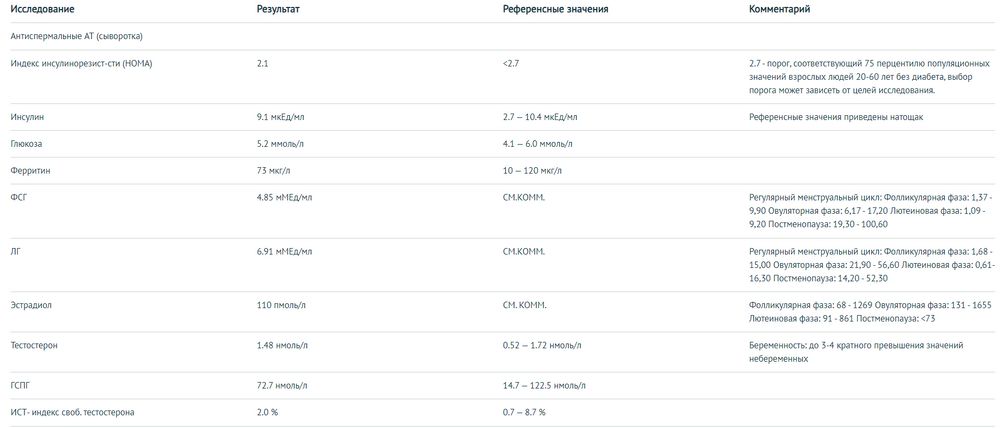1000x428 pixels.
Task: Click the HOMA index result value '2.1'
Action: [x=263, y=63]
